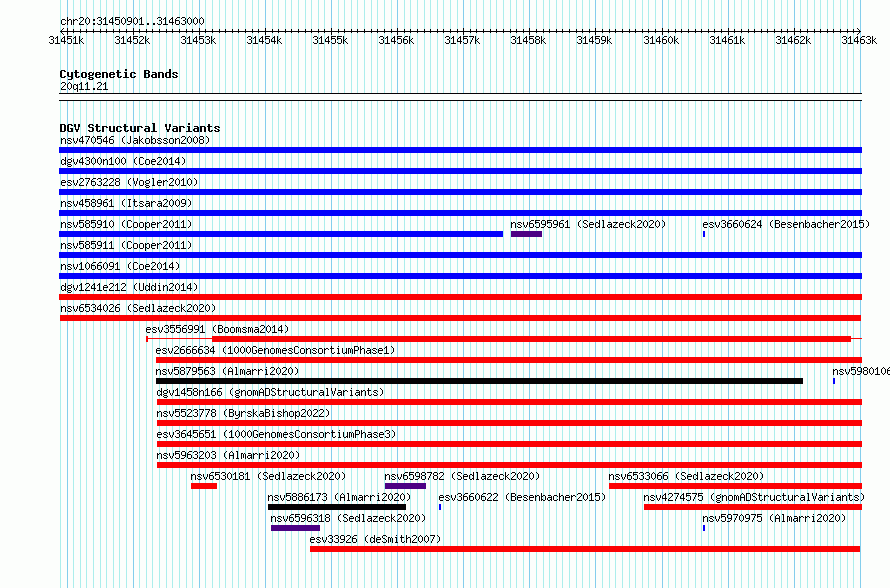Select the black bar under nsv5886173
The width and height of the screenshot is (890, 588).
coord(337,507)
